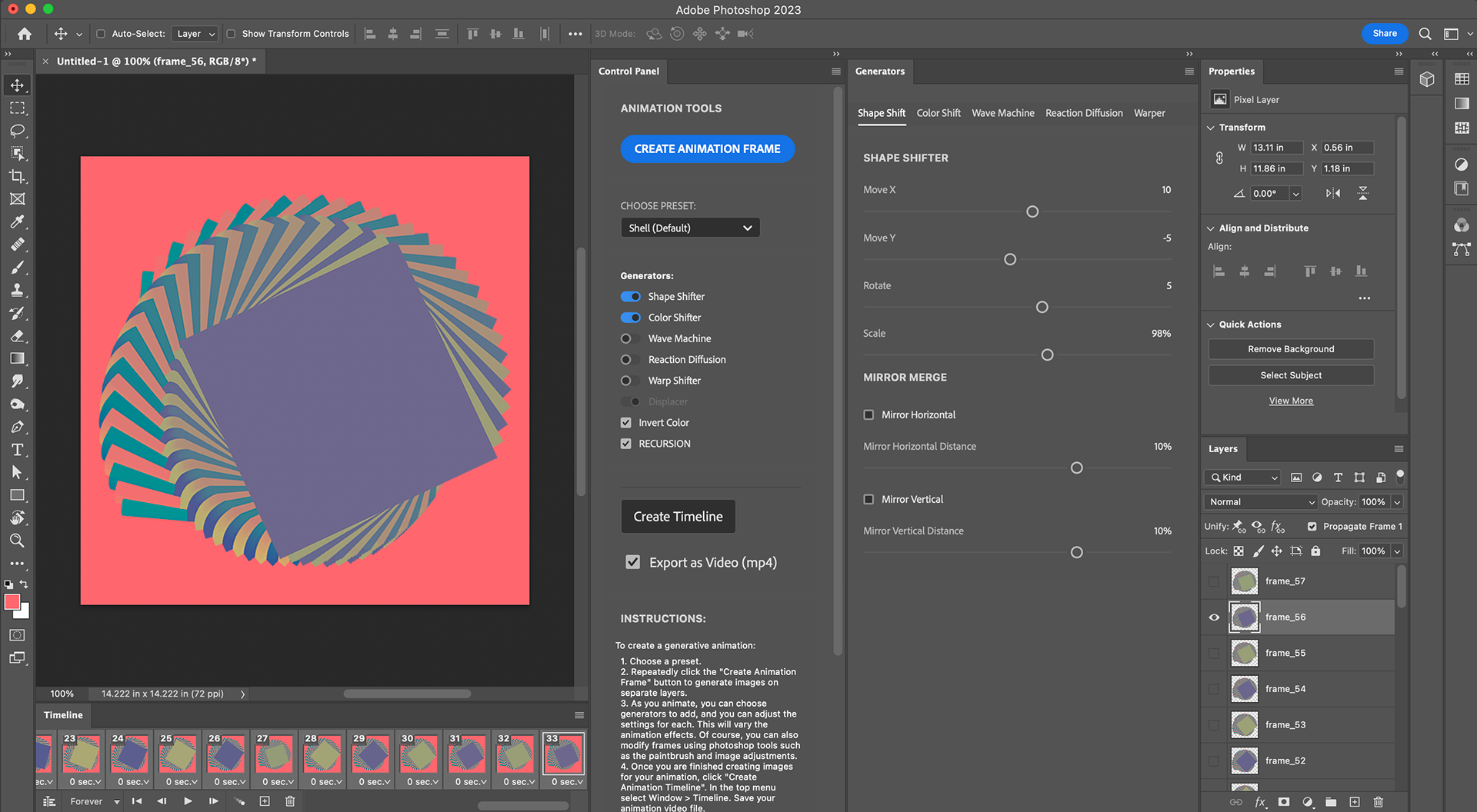
Task: Select the Zoom tool
Action: [17, 541]
